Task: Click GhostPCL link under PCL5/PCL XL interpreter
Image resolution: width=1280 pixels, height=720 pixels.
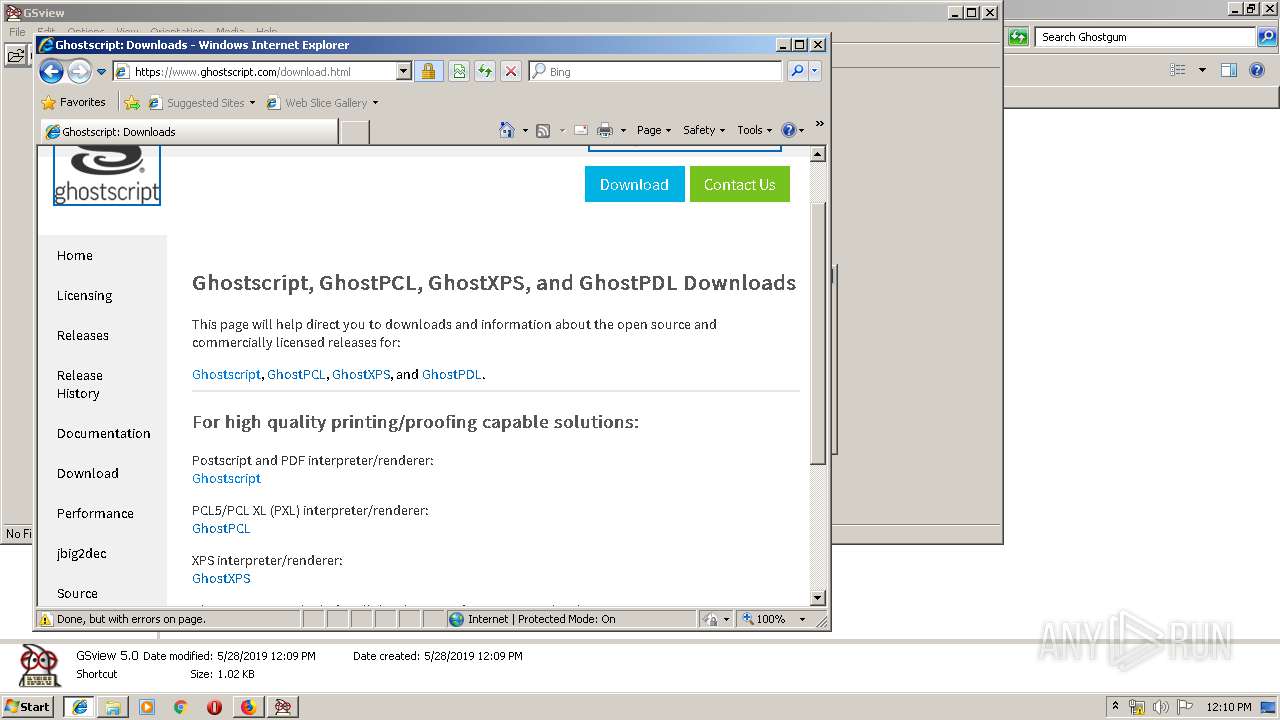Action: pyautogui.click(x=221, y=528)
